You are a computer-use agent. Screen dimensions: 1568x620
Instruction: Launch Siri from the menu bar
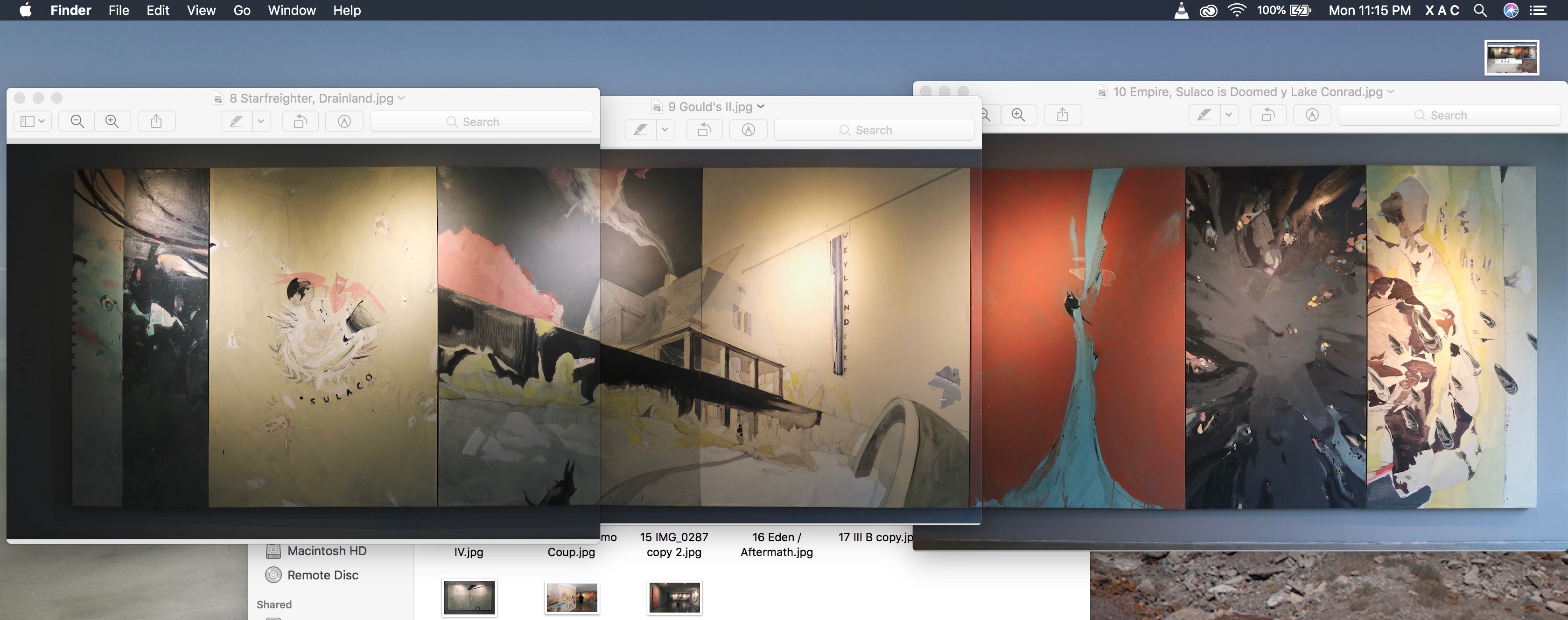click(x=1511, y=10)
